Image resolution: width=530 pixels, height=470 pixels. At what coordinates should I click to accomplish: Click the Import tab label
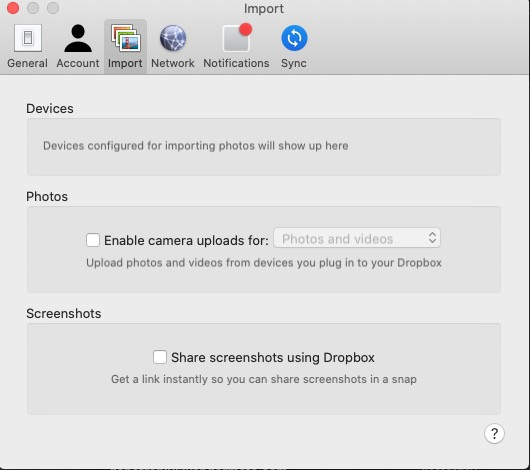(x=125, y=64)
